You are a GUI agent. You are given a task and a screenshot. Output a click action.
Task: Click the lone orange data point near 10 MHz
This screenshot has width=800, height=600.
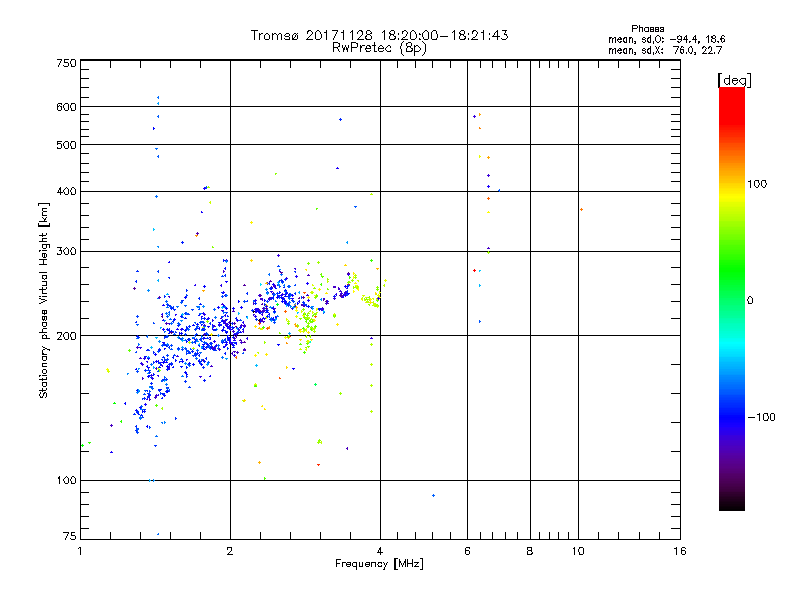[581, 210]
